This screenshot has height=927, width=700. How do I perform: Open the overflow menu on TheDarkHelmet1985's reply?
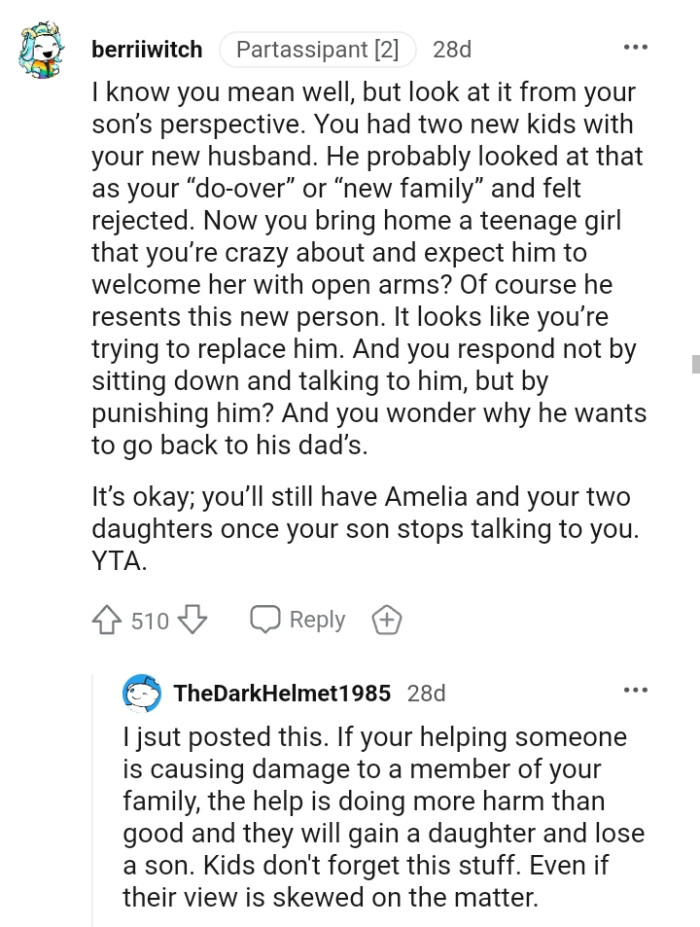(x=637, y=690)
